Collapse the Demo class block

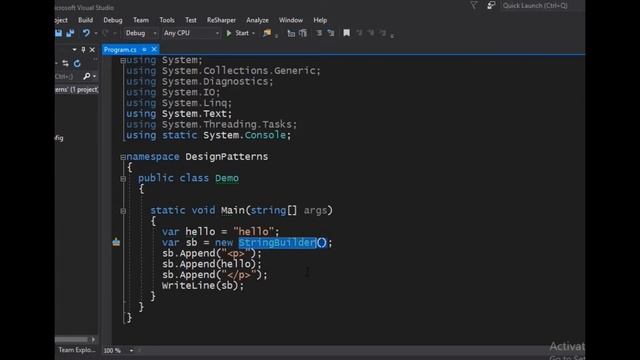click(123, 178)
